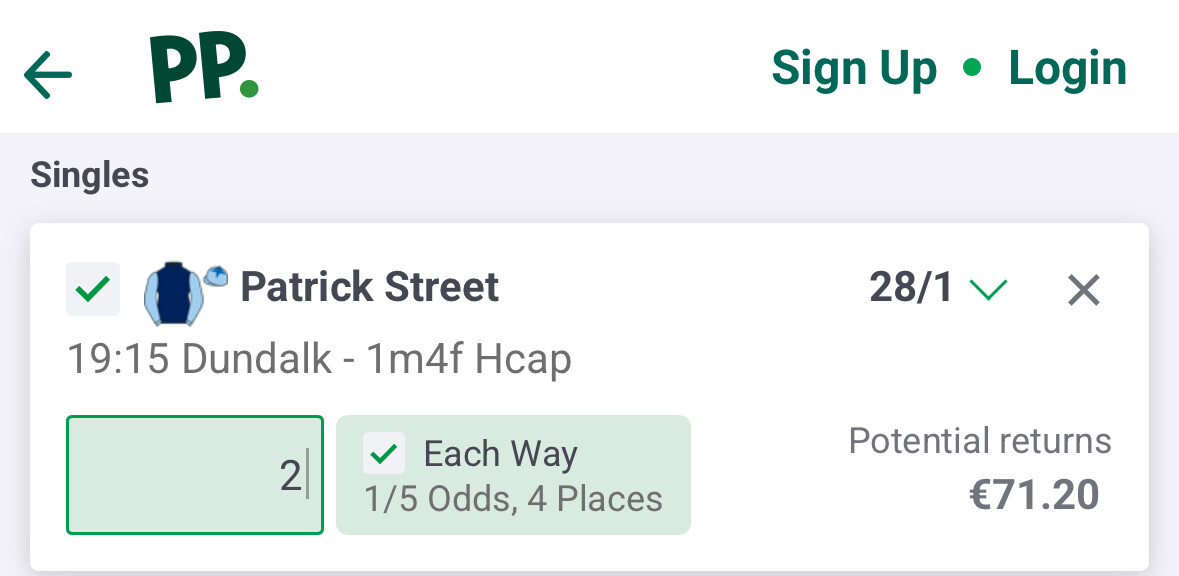This screenshot has height=576, width=1179.
Task: Tap the 1/5 Odds, 4 Places terms
Action: 513,499
